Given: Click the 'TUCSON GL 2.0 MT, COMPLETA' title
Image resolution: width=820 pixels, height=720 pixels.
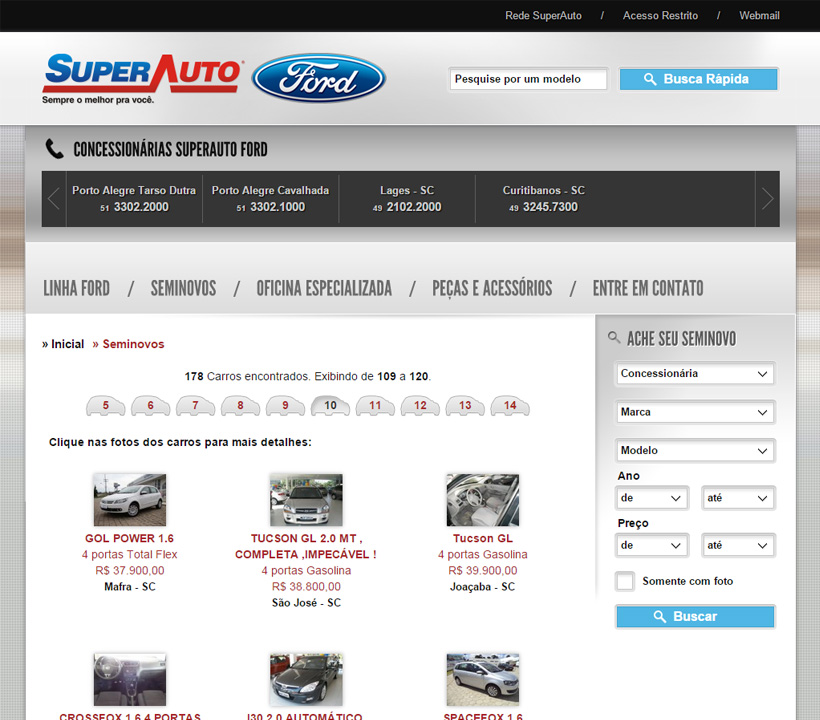Looking at the screenshot, I should [x=306, y=546].
